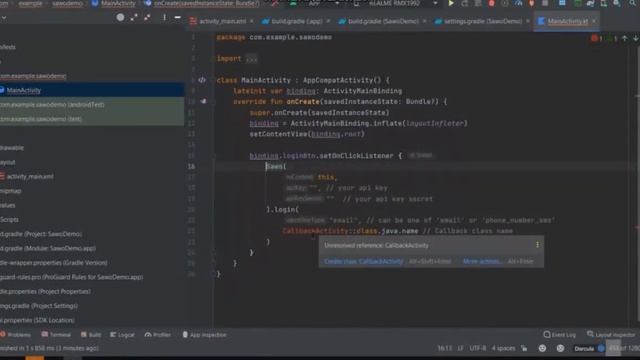Open App Inspection tool window
The height and width of the screenshot is (360, 640).
(204, 335)
